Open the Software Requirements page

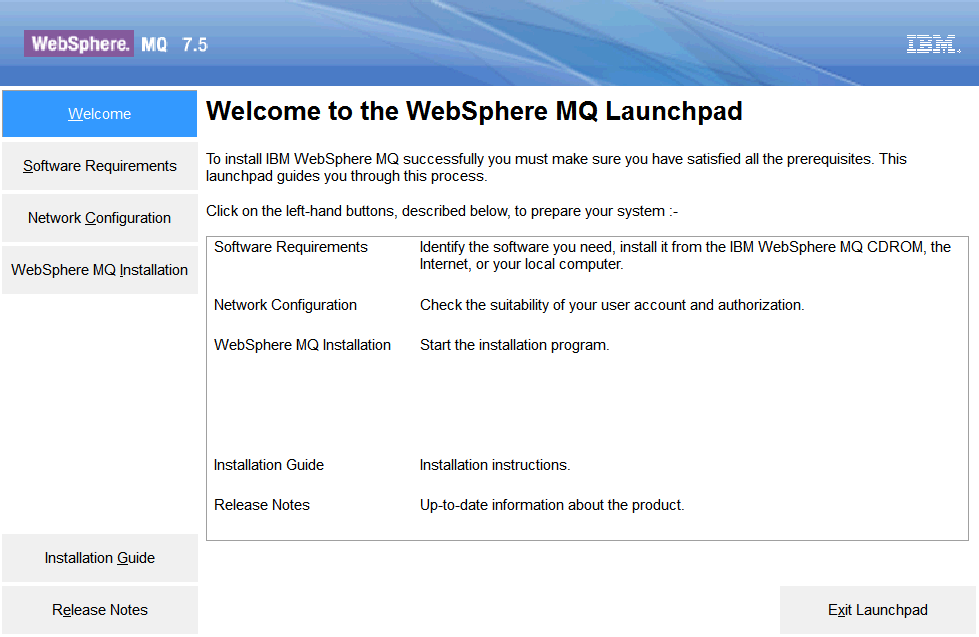coord(99,166)
